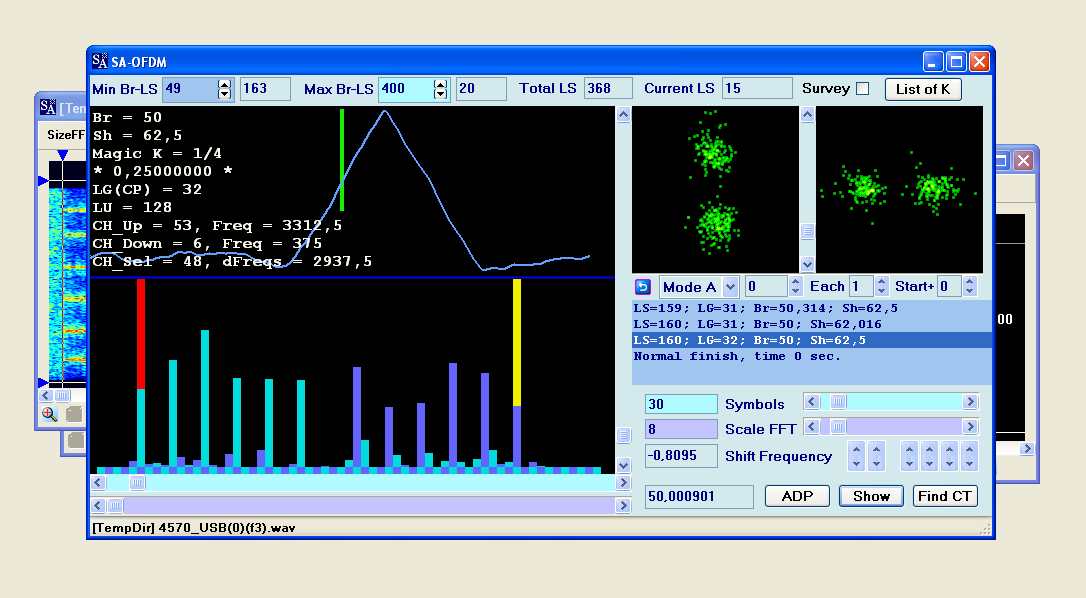Viewport: 1086px width, 598px height.
Task: Click the List of K button
Action: pyautogui.click(x=923, y=89)
